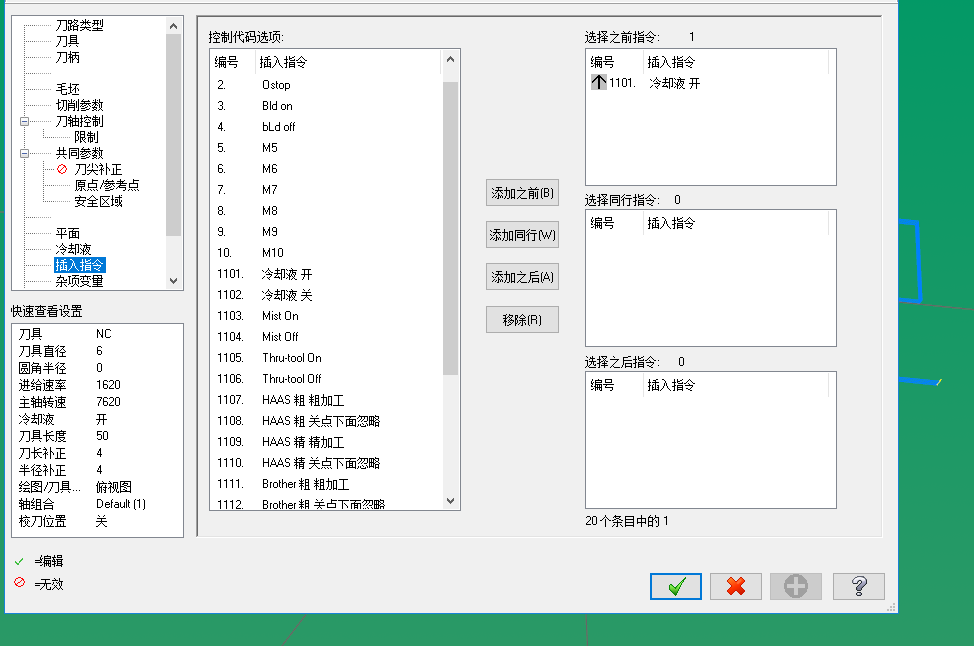Viewport: 974px width, 646px height.
Task: Select 1107 HAAS 粗 粗加工 row
Action: tap(326, 400)
